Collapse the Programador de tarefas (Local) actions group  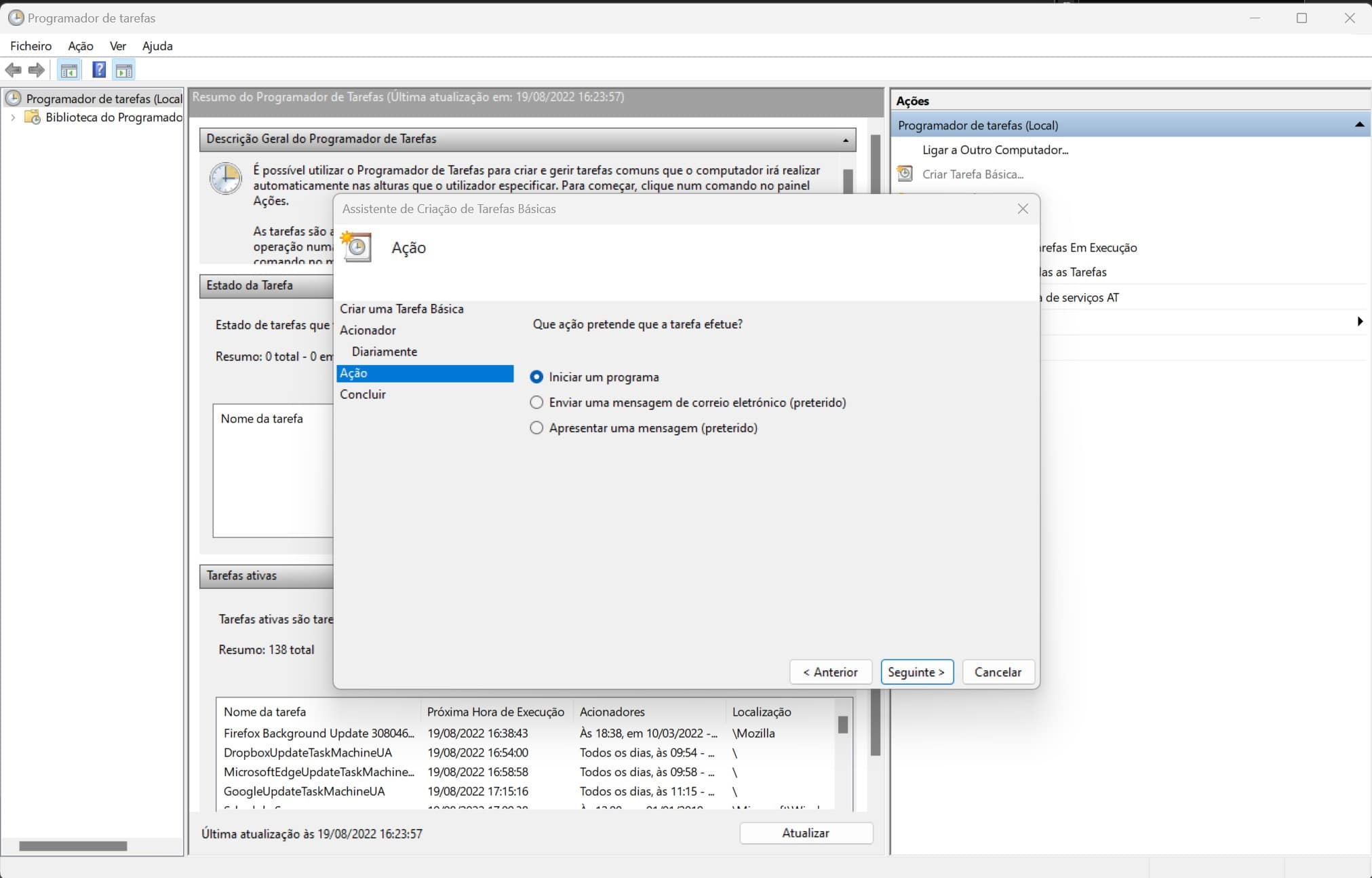1358,125
